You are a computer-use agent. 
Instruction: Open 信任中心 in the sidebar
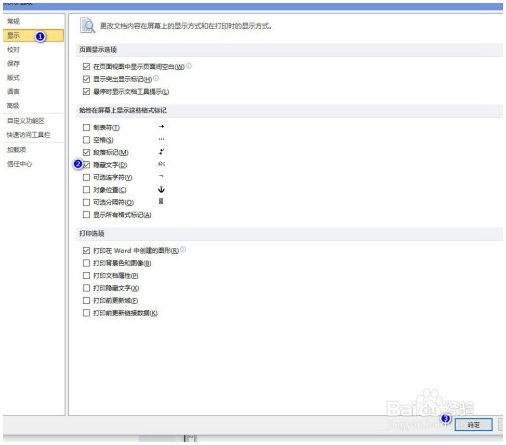[19, 164]
